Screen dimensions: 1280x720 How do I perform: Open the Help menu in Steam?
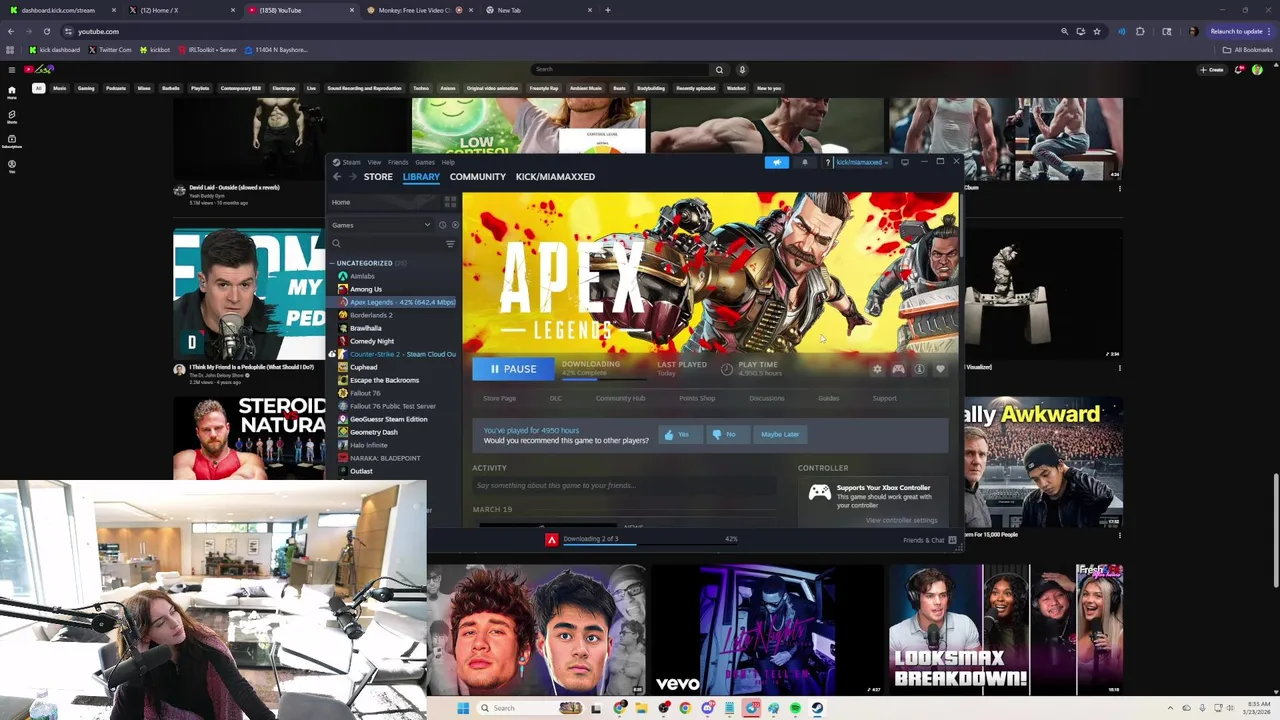448,162
